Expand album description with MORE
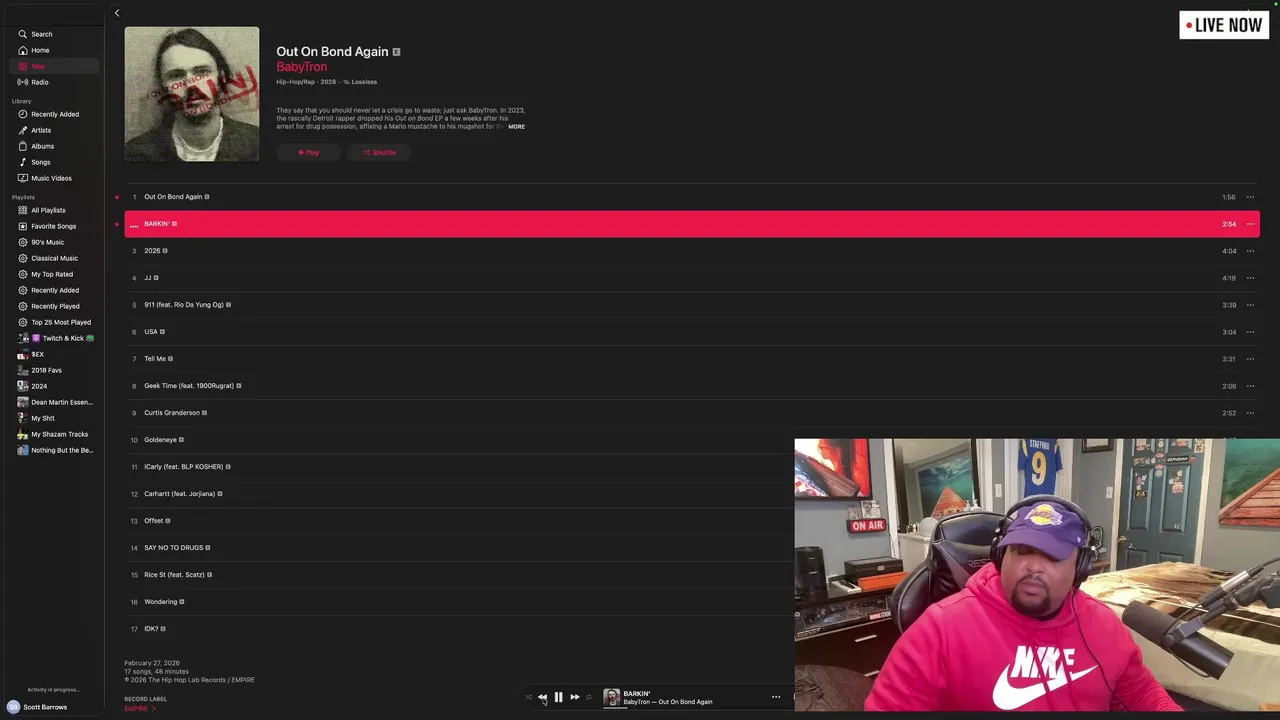 [x=516, y=127]
